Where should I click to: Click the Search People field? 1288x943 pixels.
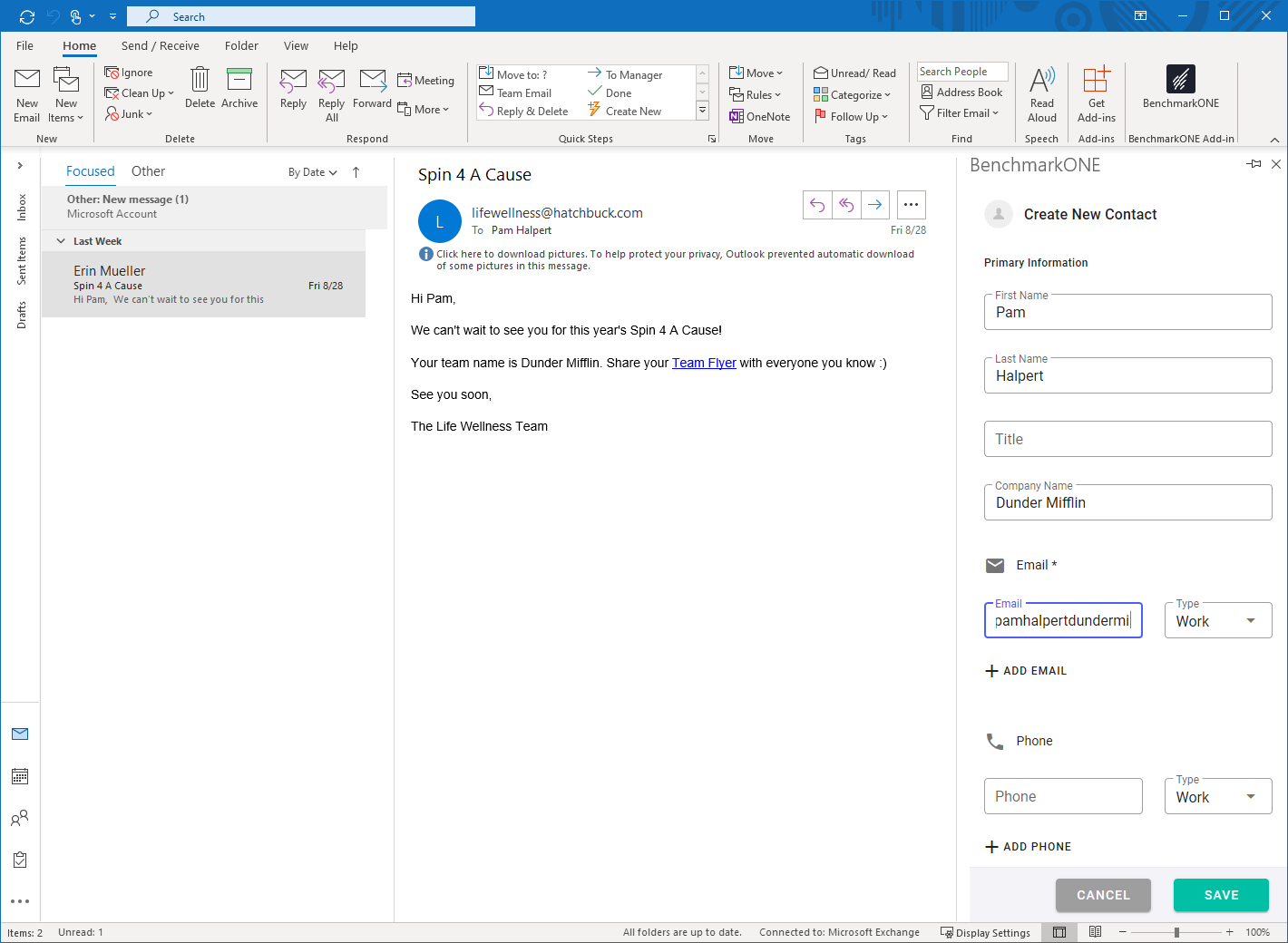(x=962, y=72)
